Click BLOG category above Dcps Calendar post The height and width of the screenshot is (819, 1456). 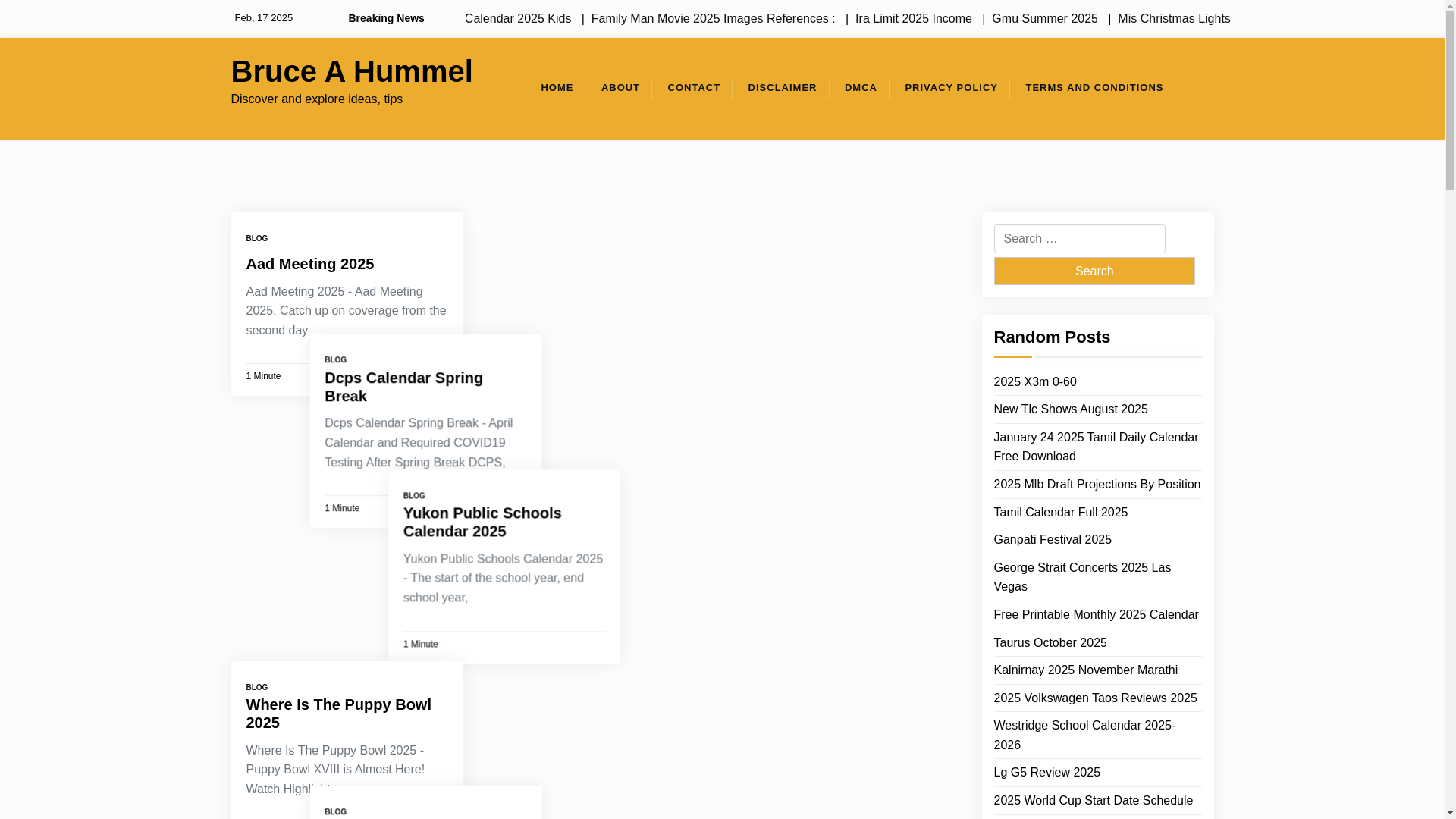tap(335, 360)
